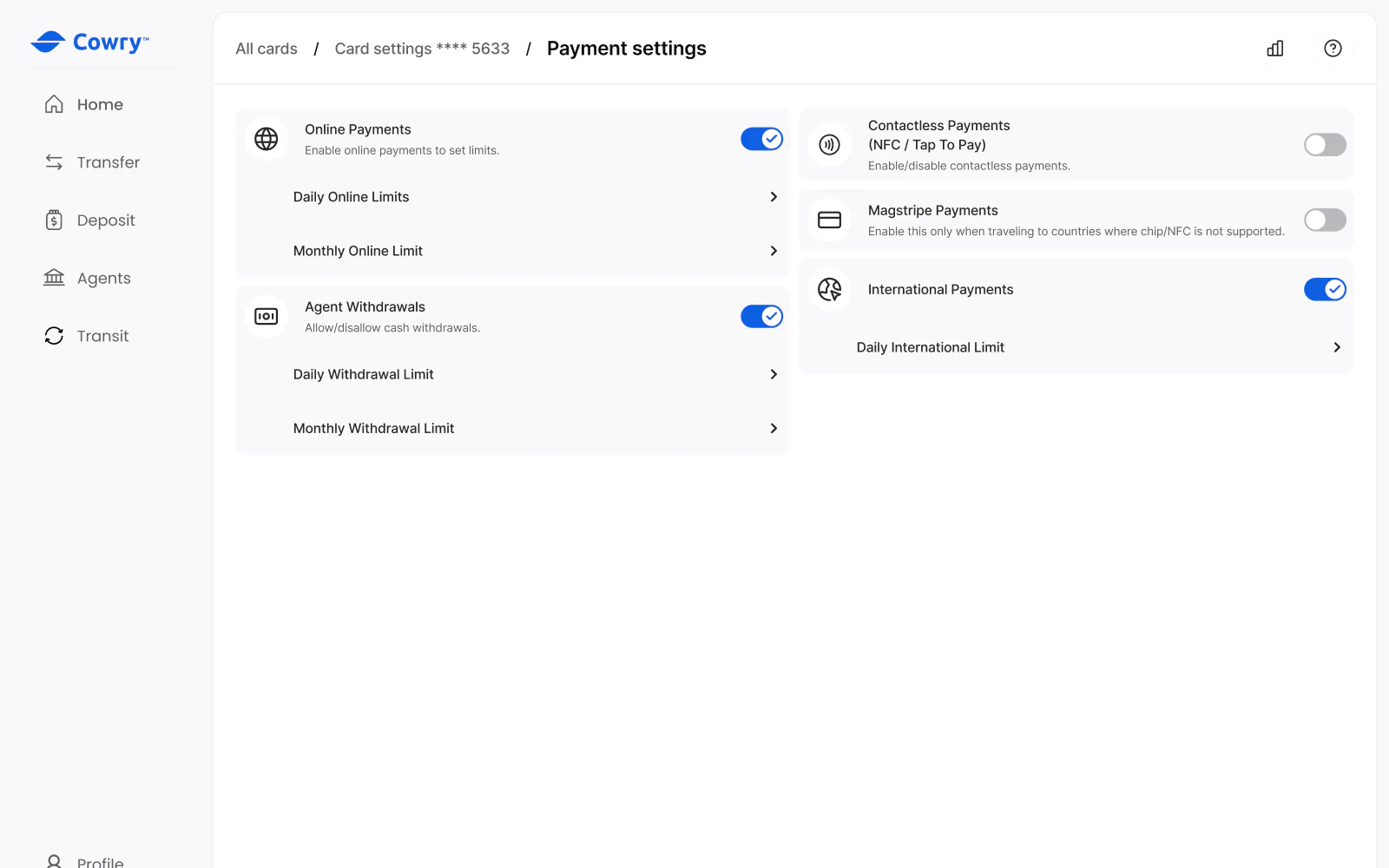
Task: Click the Contactless Payments NFC icon
Action: click(x=830, y=145)
